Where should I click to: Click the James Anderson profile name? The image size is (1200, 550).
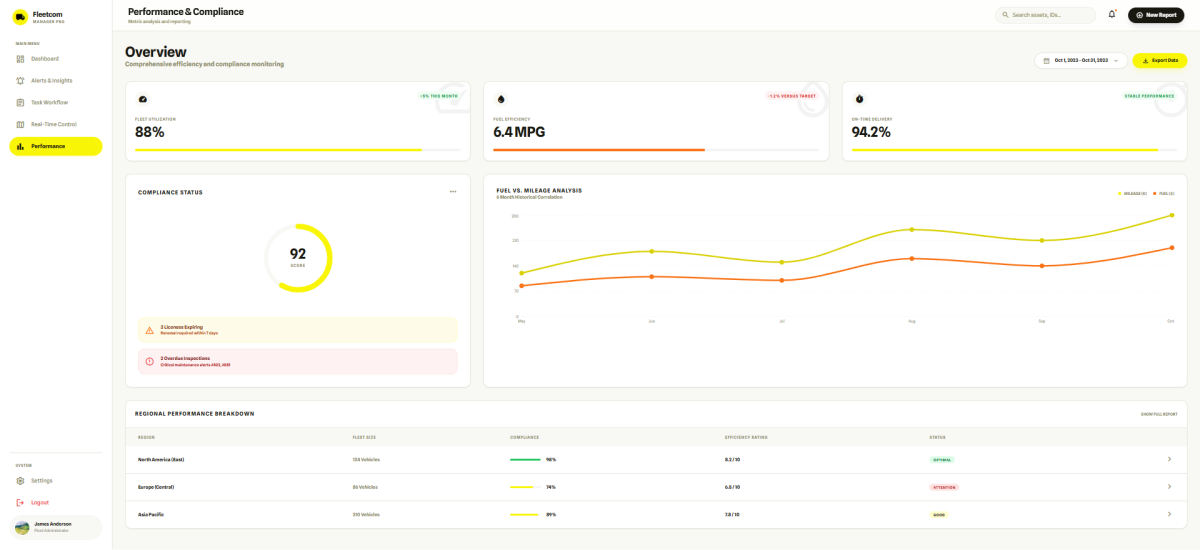point(51,524)
